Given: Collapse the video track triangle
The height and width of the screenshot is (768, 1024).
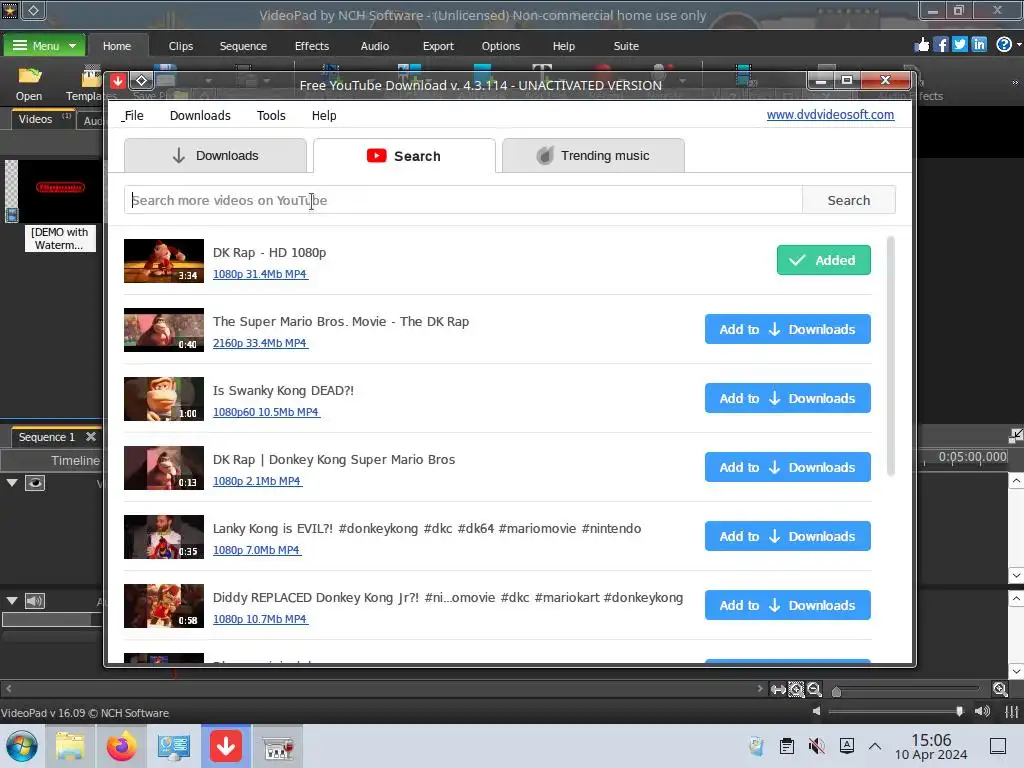Looking at the screenshot, I should [x=12, y=483].
